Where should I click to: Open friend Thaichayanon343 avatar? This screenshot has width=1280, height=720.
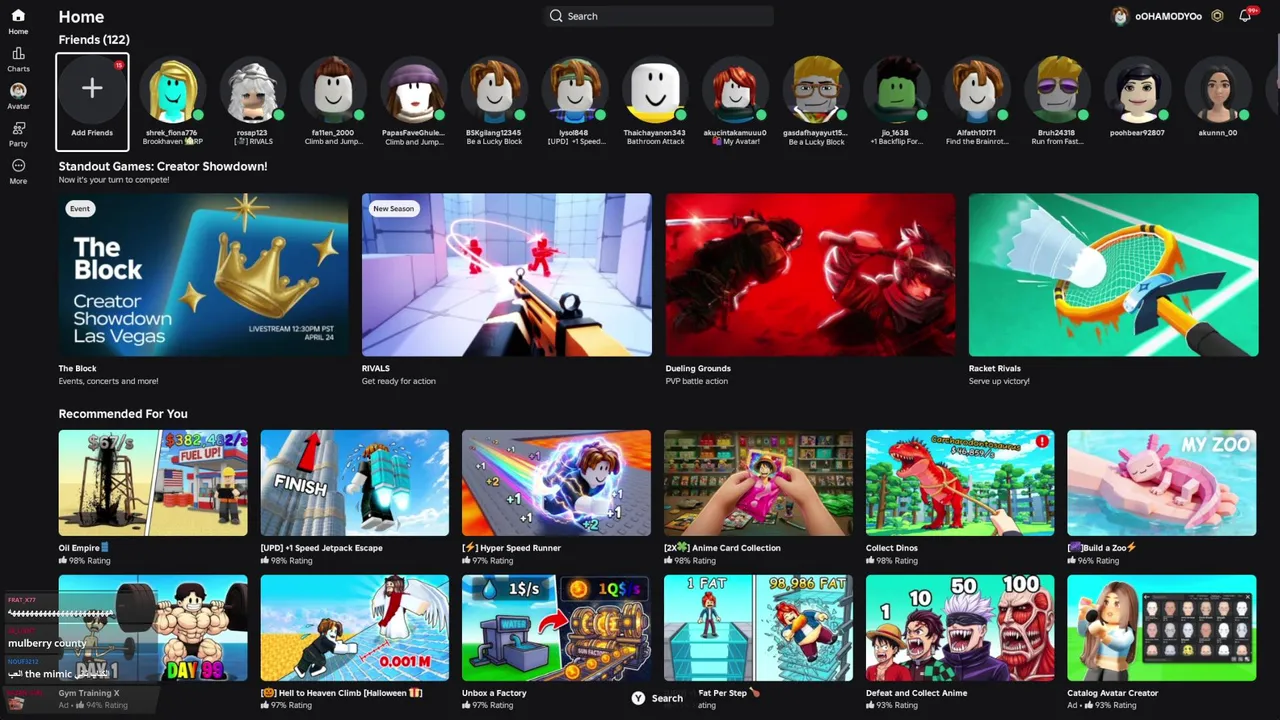point(655,89)
